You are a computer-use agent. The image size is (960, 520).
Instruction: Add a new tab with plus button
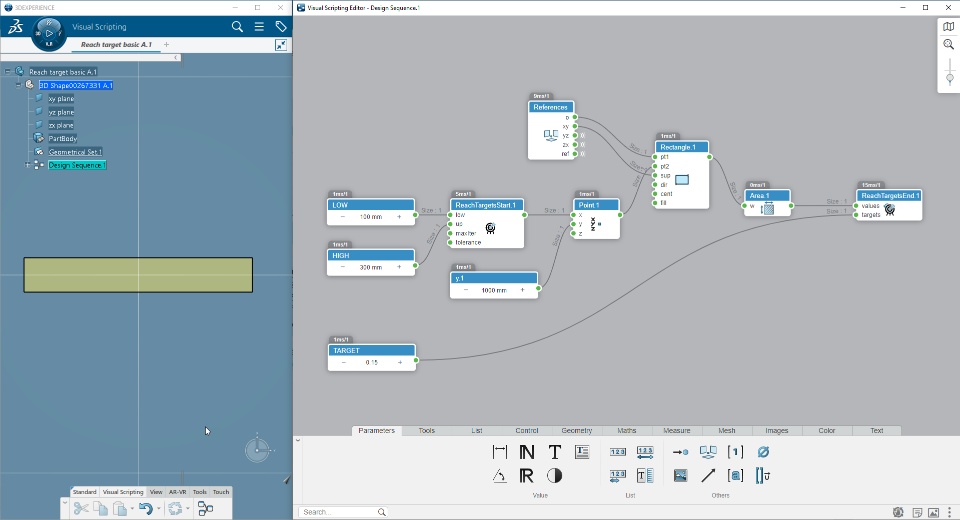coord(166,45)
